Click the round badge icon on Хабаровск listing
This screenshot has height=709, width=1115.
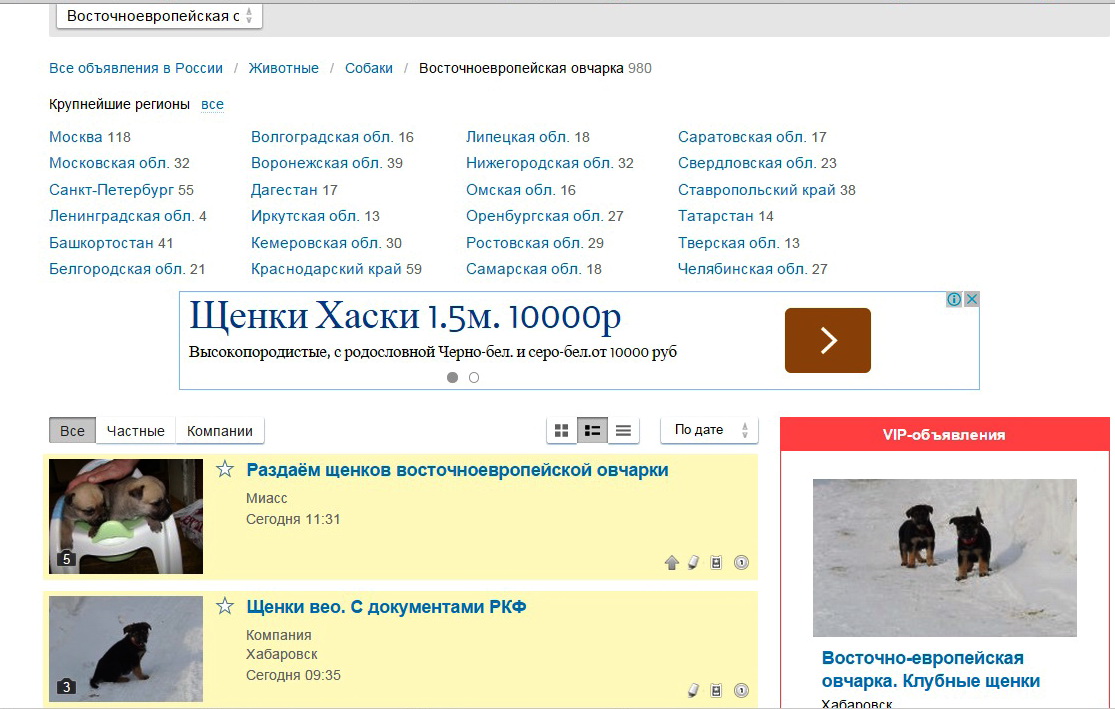pyautogui.click(x=741, y=690)
